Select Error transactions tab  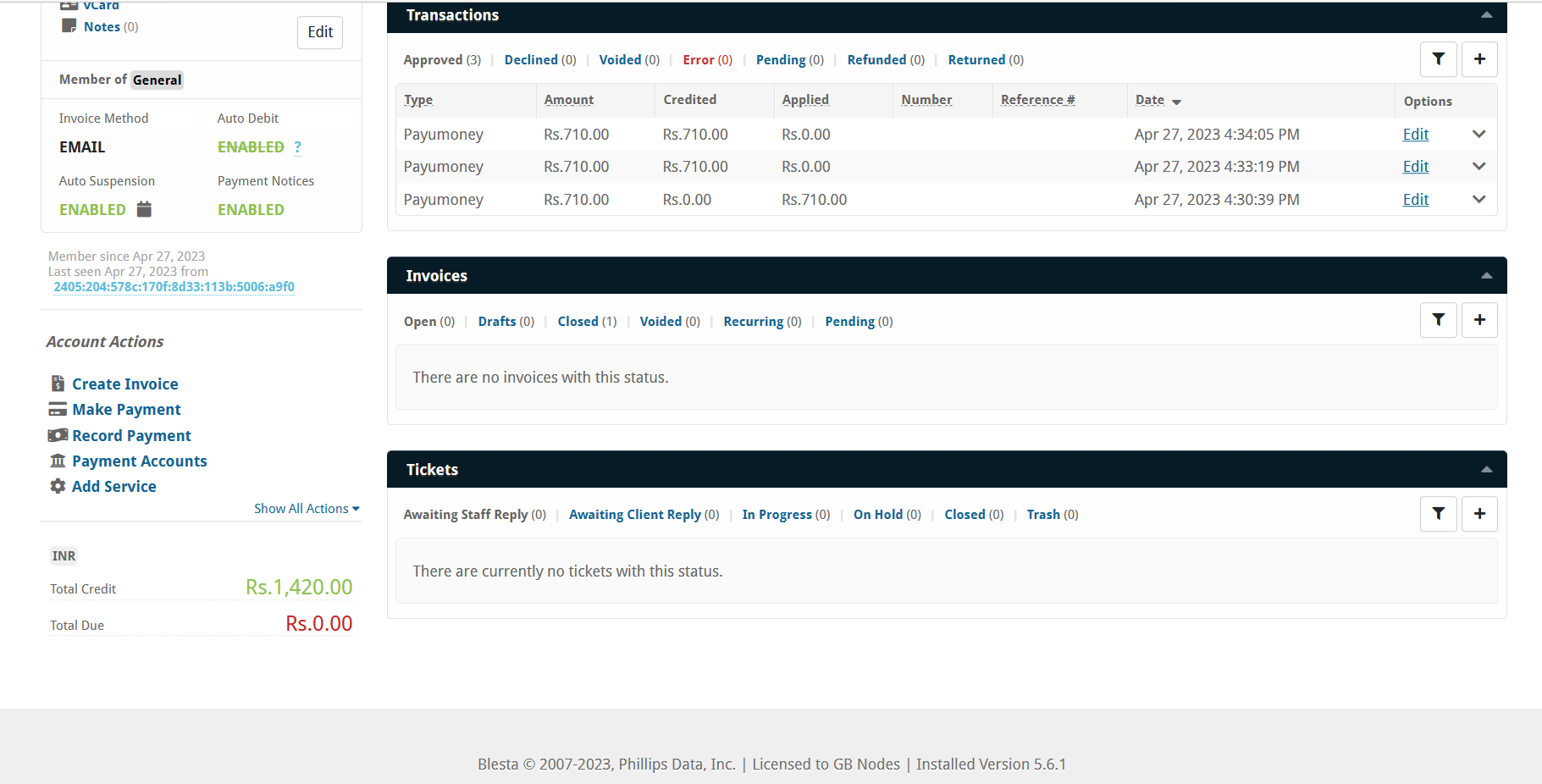pos(707,60)
